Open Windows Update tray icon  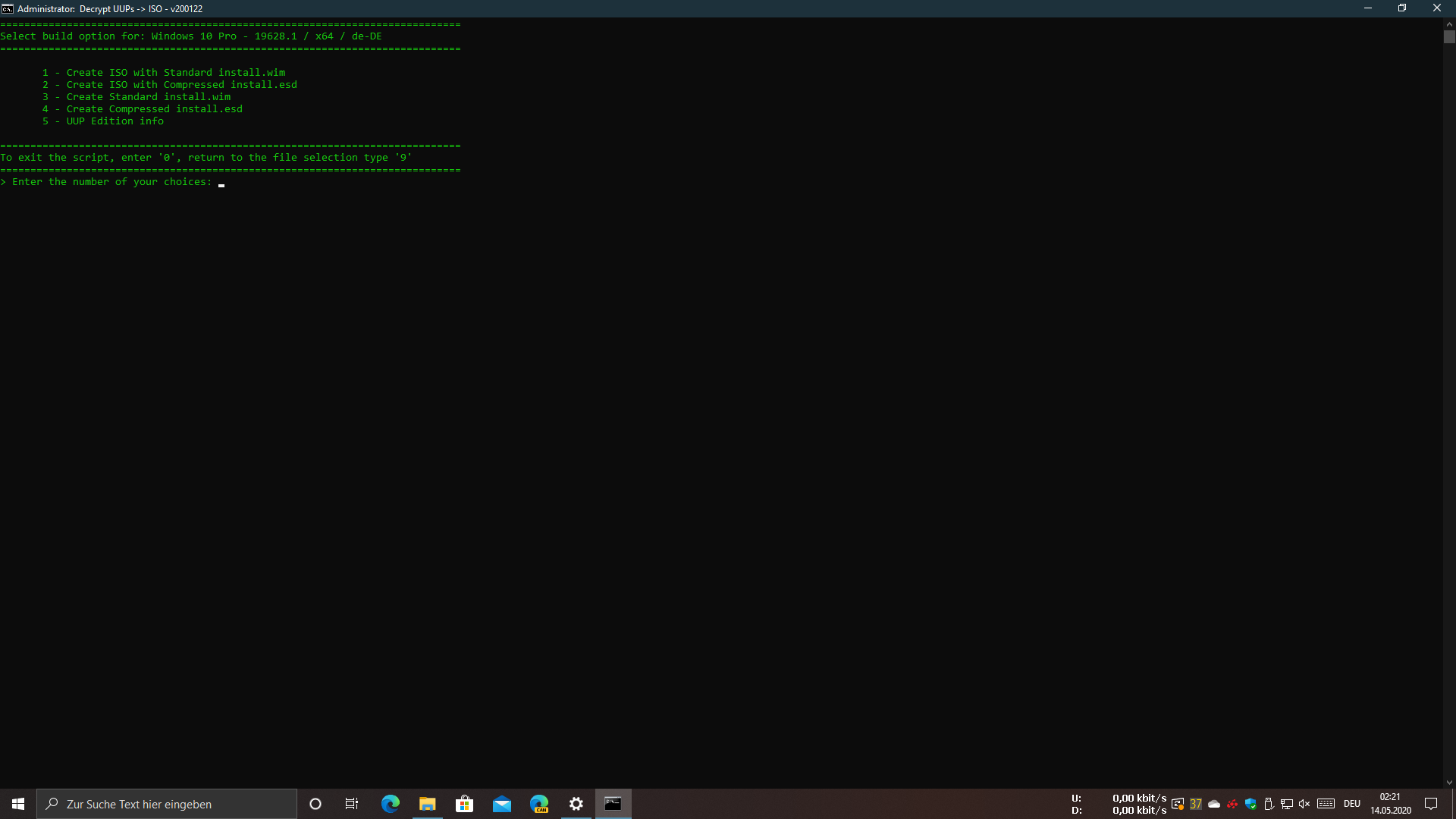1178,804
